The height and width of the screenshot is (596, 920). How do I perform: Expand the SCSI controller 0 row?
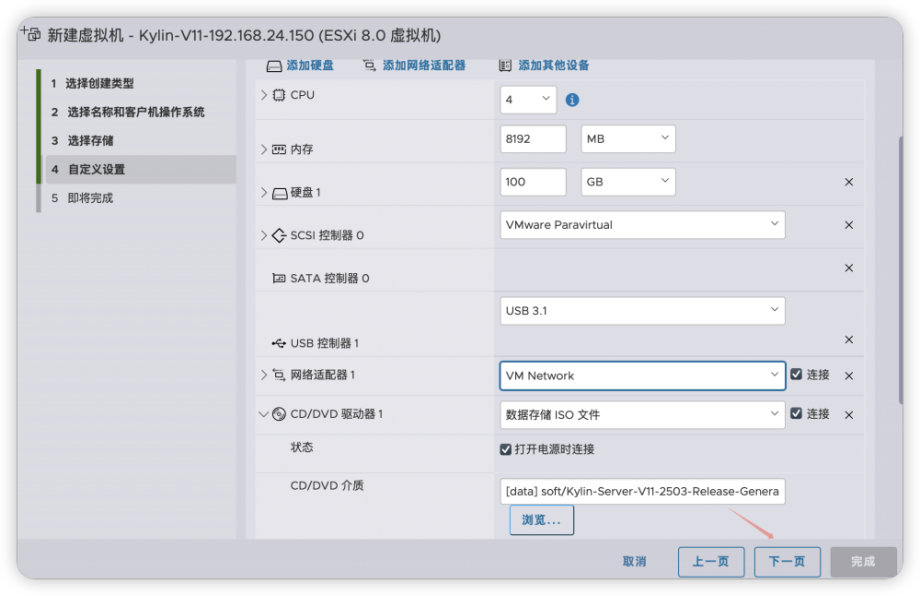coord(264,235)
